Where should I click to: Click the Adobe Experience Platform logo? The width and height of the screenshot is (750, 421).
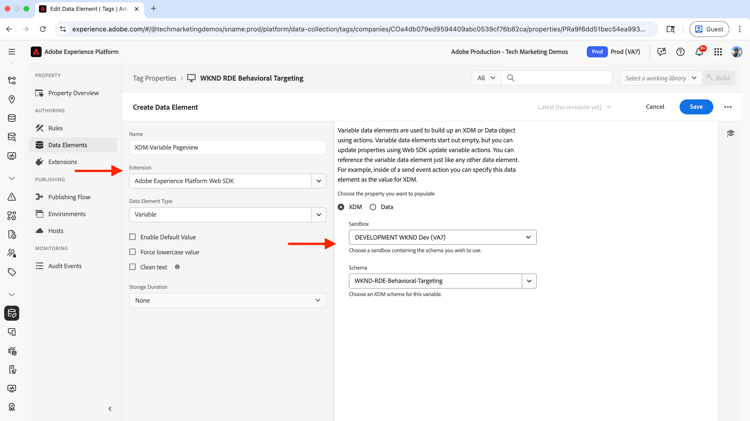click(36, 52)
